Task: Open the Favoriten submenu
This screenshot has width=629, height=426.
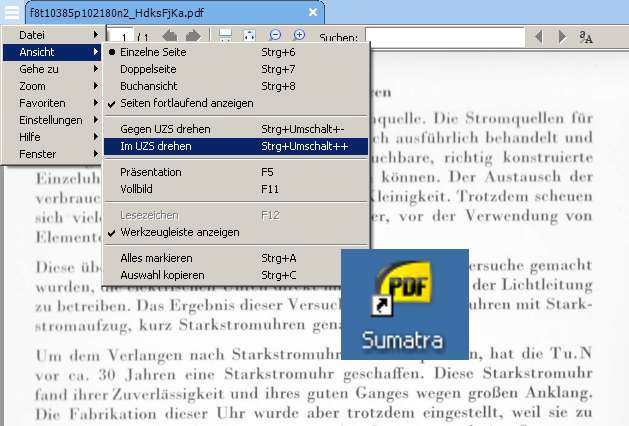Action: (x=53, y=103)
